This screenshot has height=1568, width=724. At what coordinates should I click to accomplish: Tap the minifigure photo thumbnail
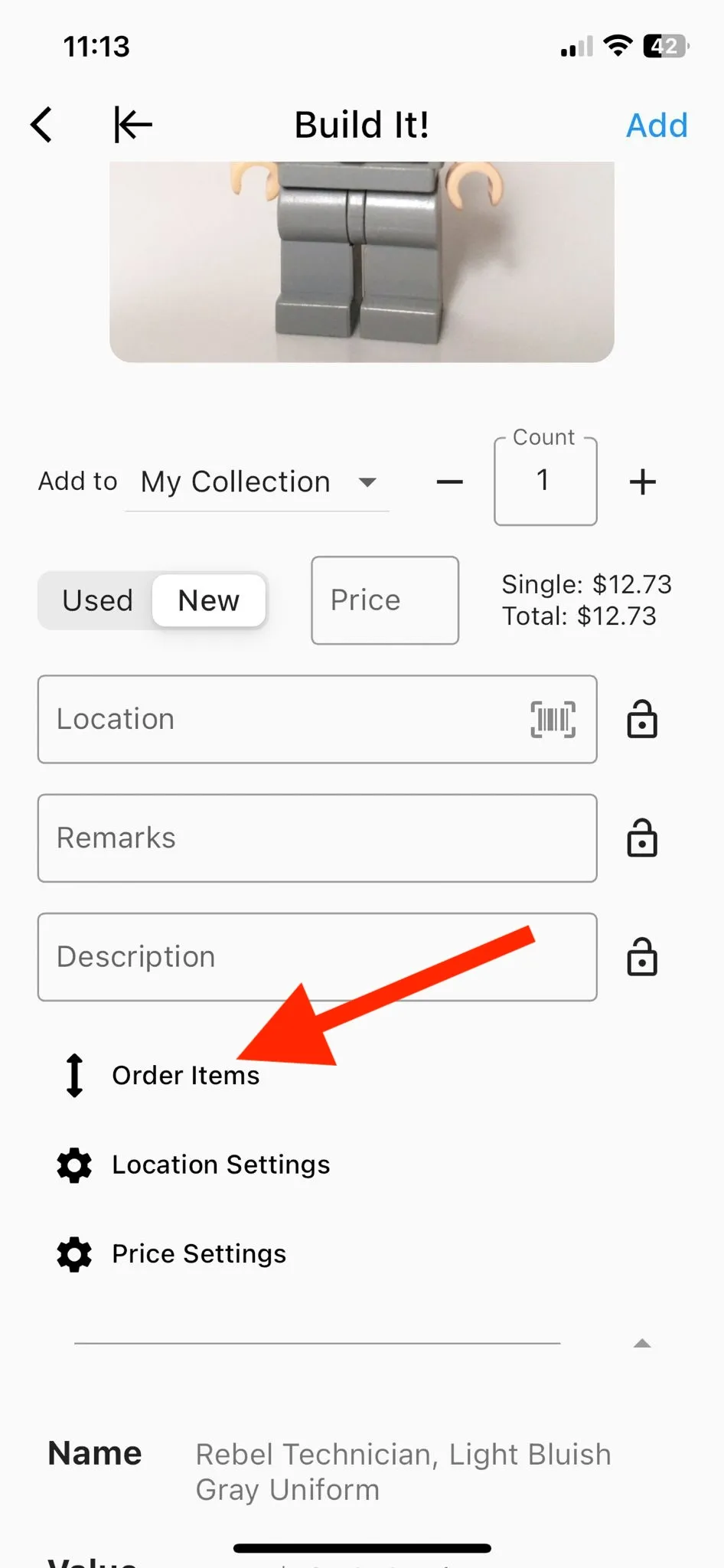coord(362,262)
